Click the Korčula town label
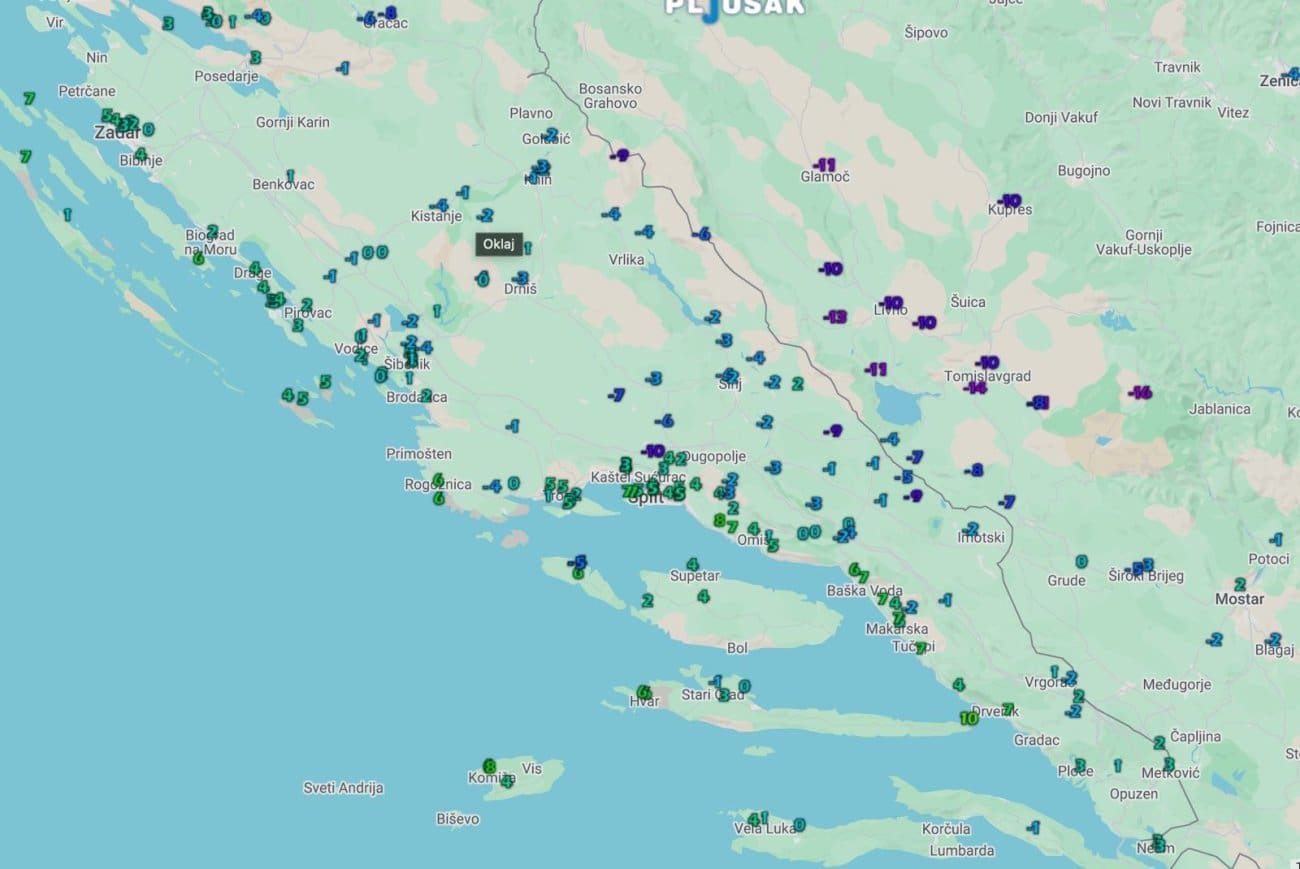 945,829
